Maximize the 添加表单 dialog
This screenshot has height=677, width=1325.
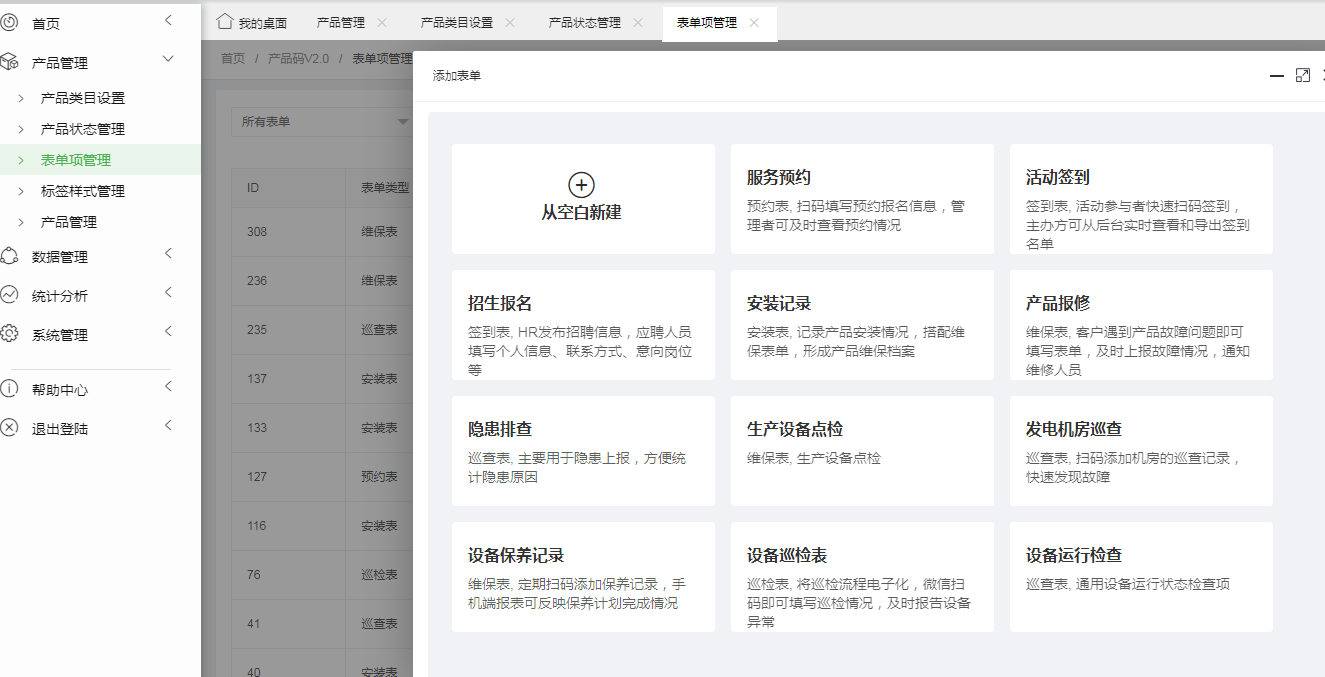pos(1302,76)
